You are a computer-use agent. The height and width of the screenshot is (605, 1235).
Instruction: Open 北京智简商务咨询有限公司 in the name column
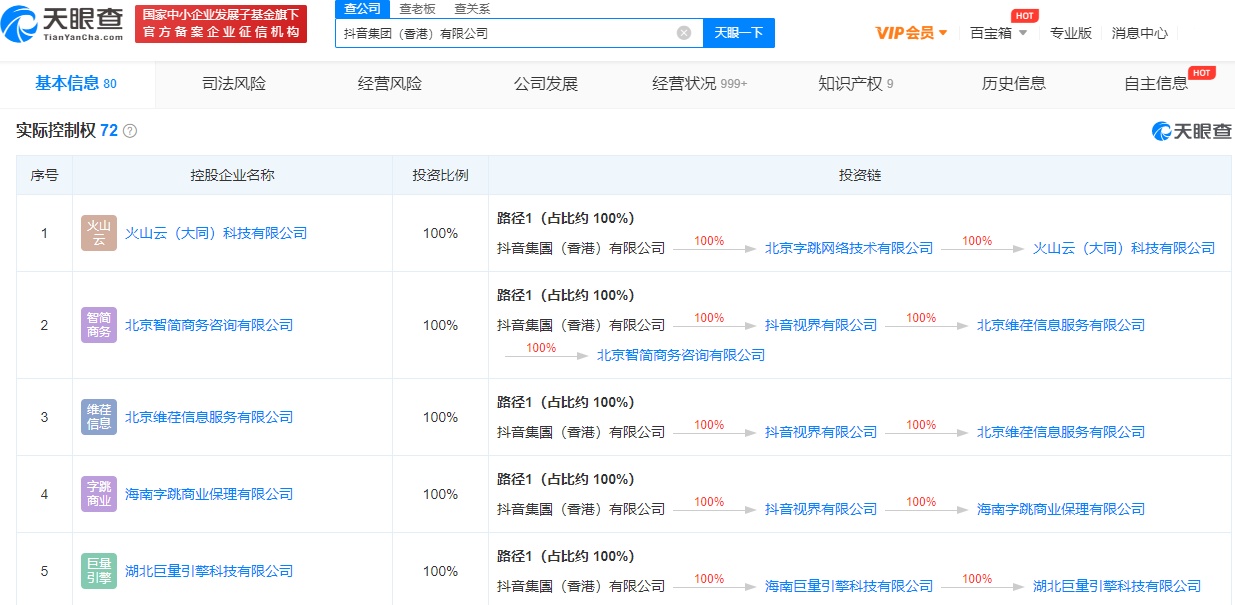click(209, 325)
